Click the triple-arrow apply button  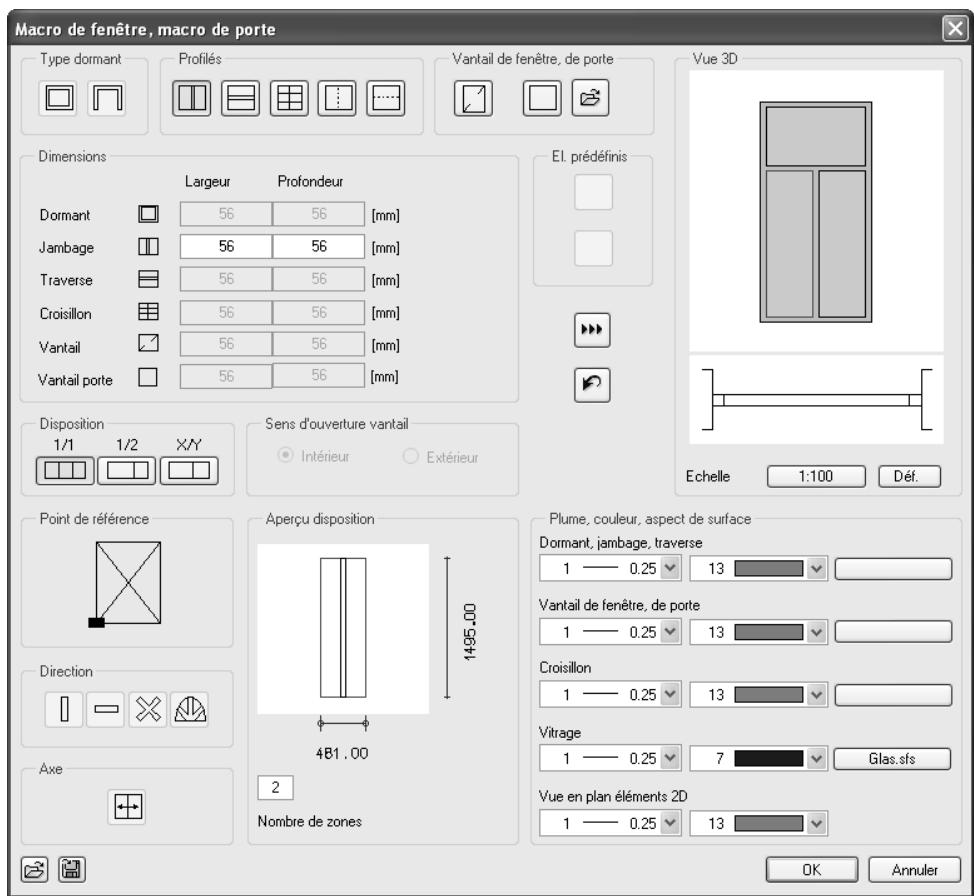[x=592, y=330]
